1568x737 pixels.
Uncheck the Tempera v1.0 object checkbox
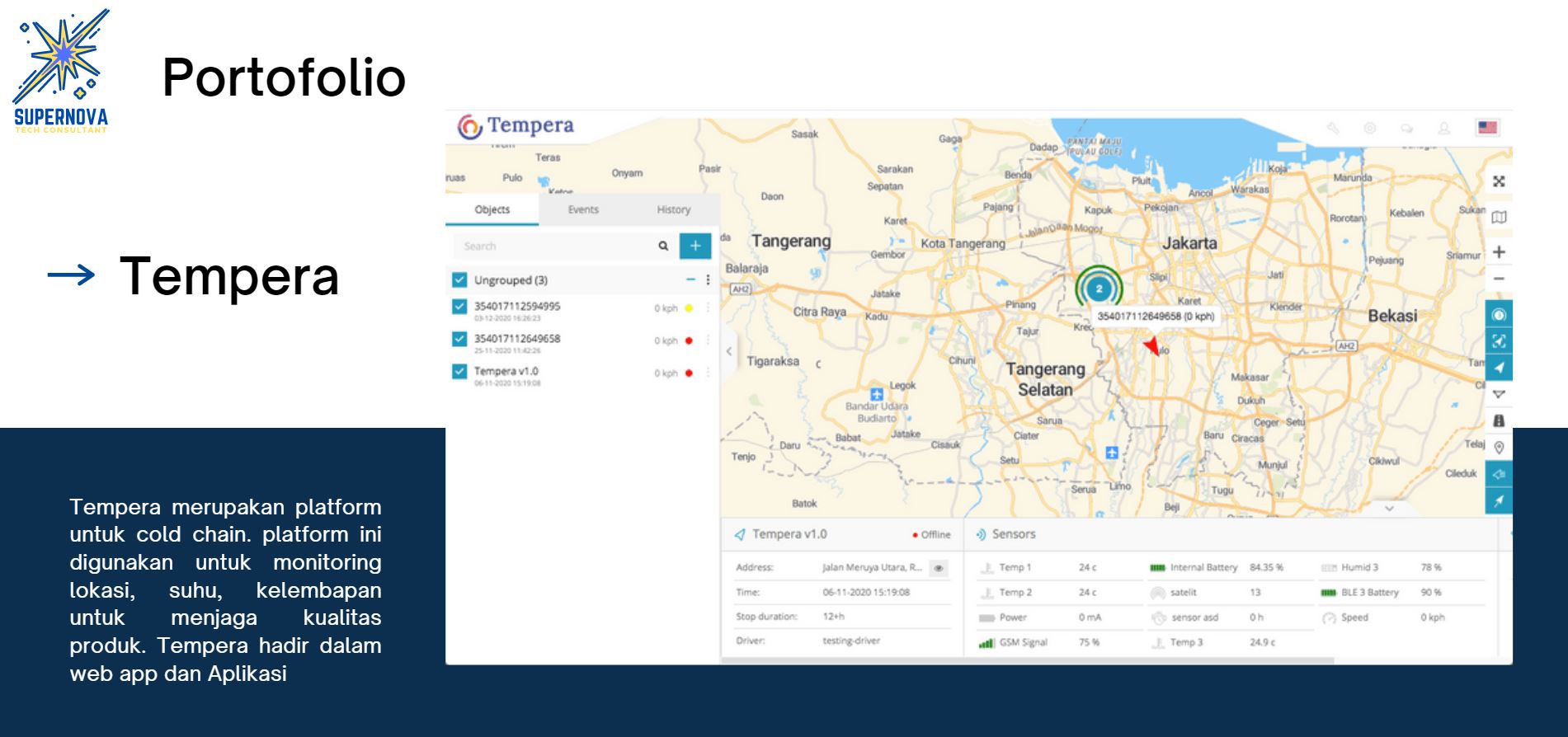[459, 372]
